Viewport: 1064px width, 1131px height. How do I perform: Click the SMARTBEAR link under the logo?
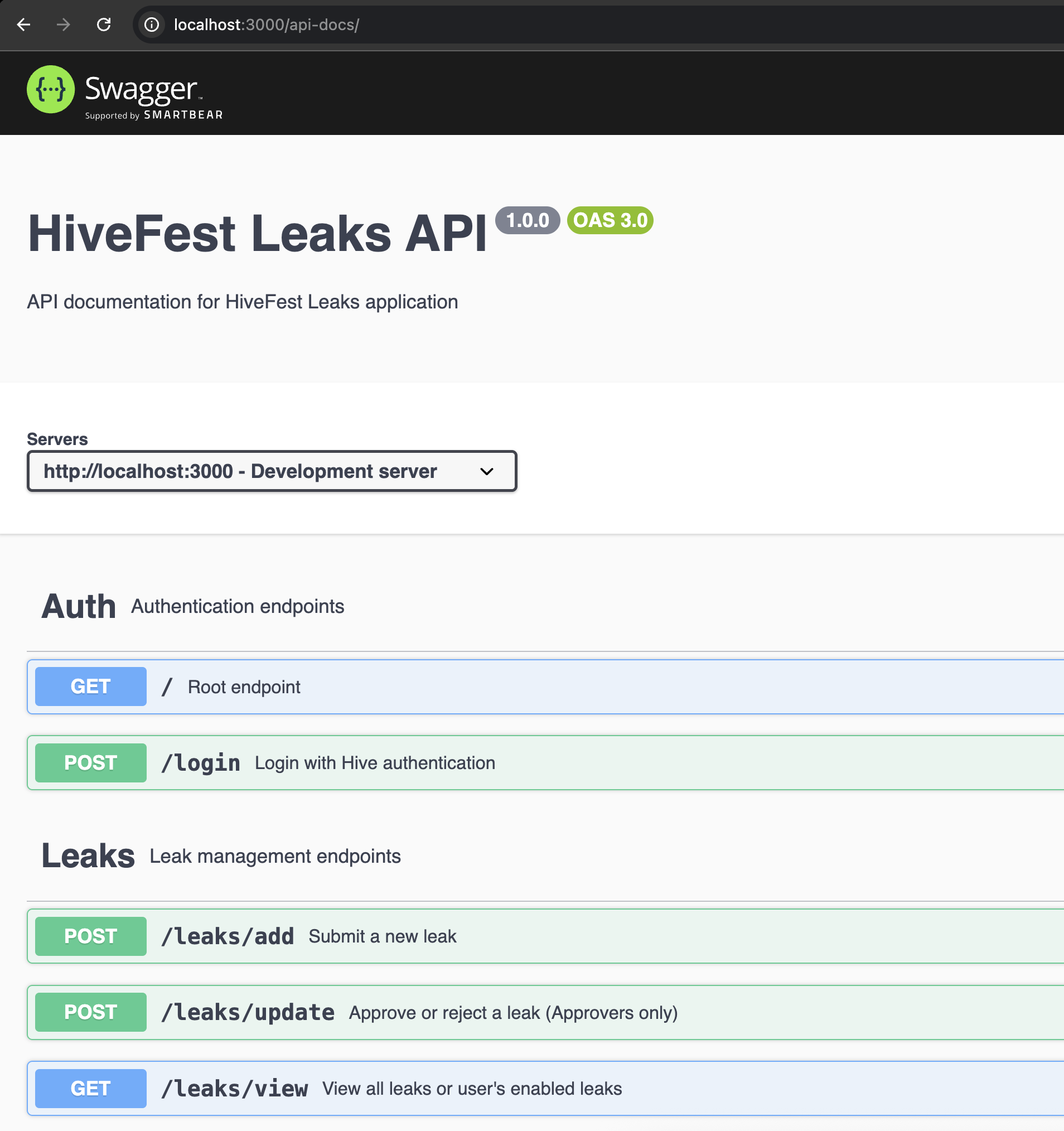[x=183, y=115]
